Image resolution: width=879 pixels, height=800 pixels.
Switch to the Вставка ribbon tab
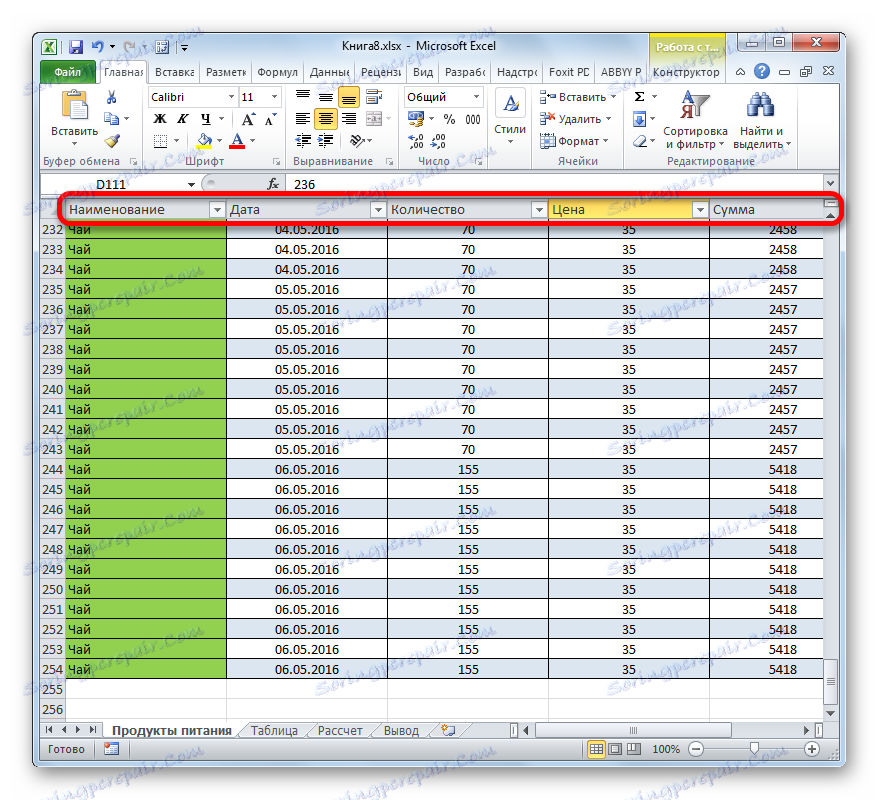[173, 72]
